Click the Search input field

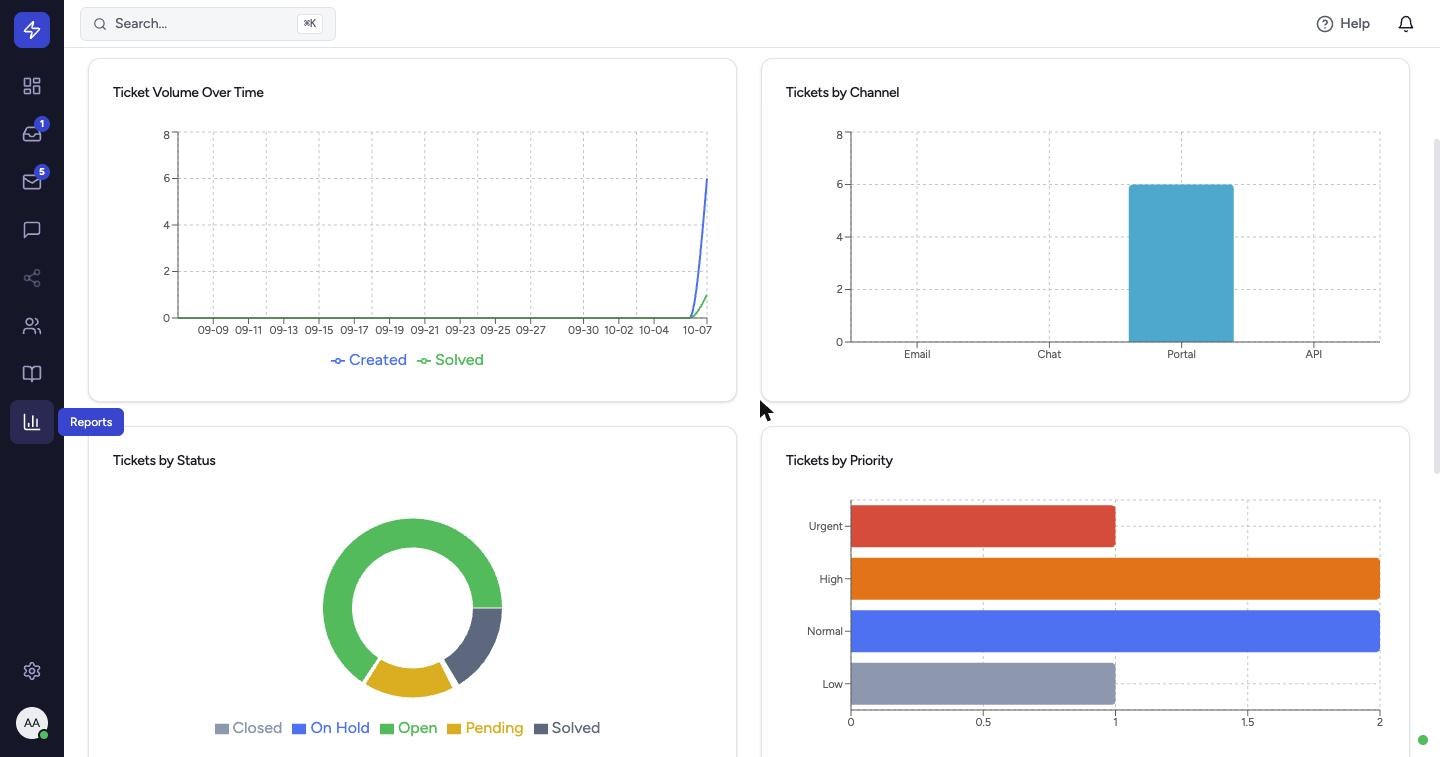[x=208, y=23]
